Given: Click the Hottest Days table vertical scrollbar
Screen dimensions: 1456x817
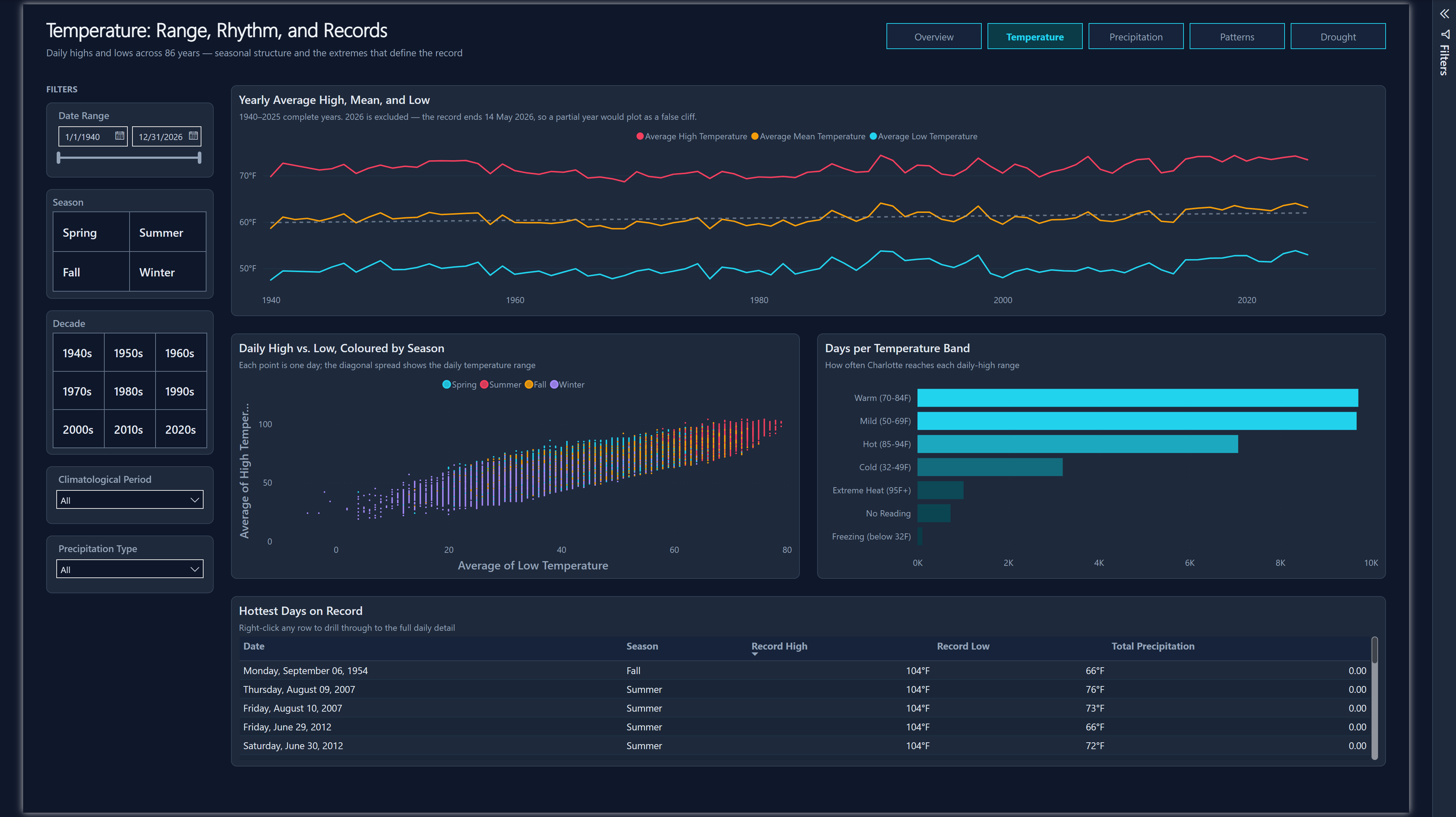Looking at the screenshot, I should pos(1374,698).
